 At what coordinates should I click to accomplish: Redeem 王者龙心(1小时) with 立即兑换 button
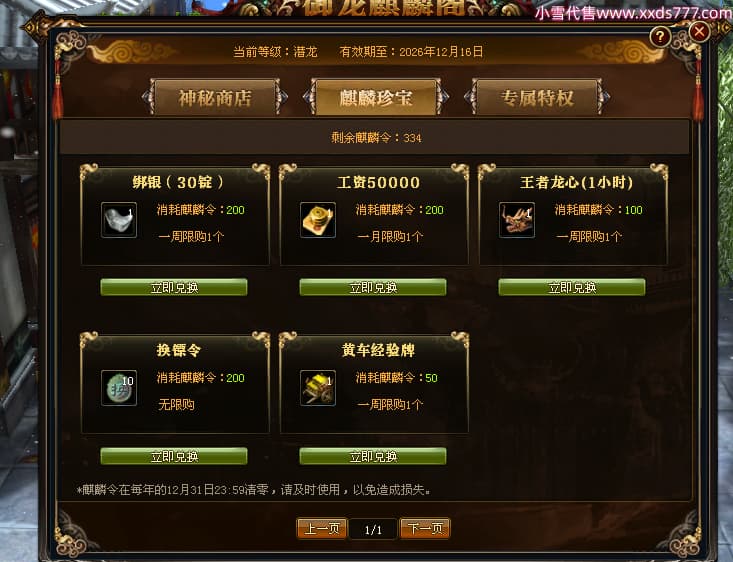(572, 288)
